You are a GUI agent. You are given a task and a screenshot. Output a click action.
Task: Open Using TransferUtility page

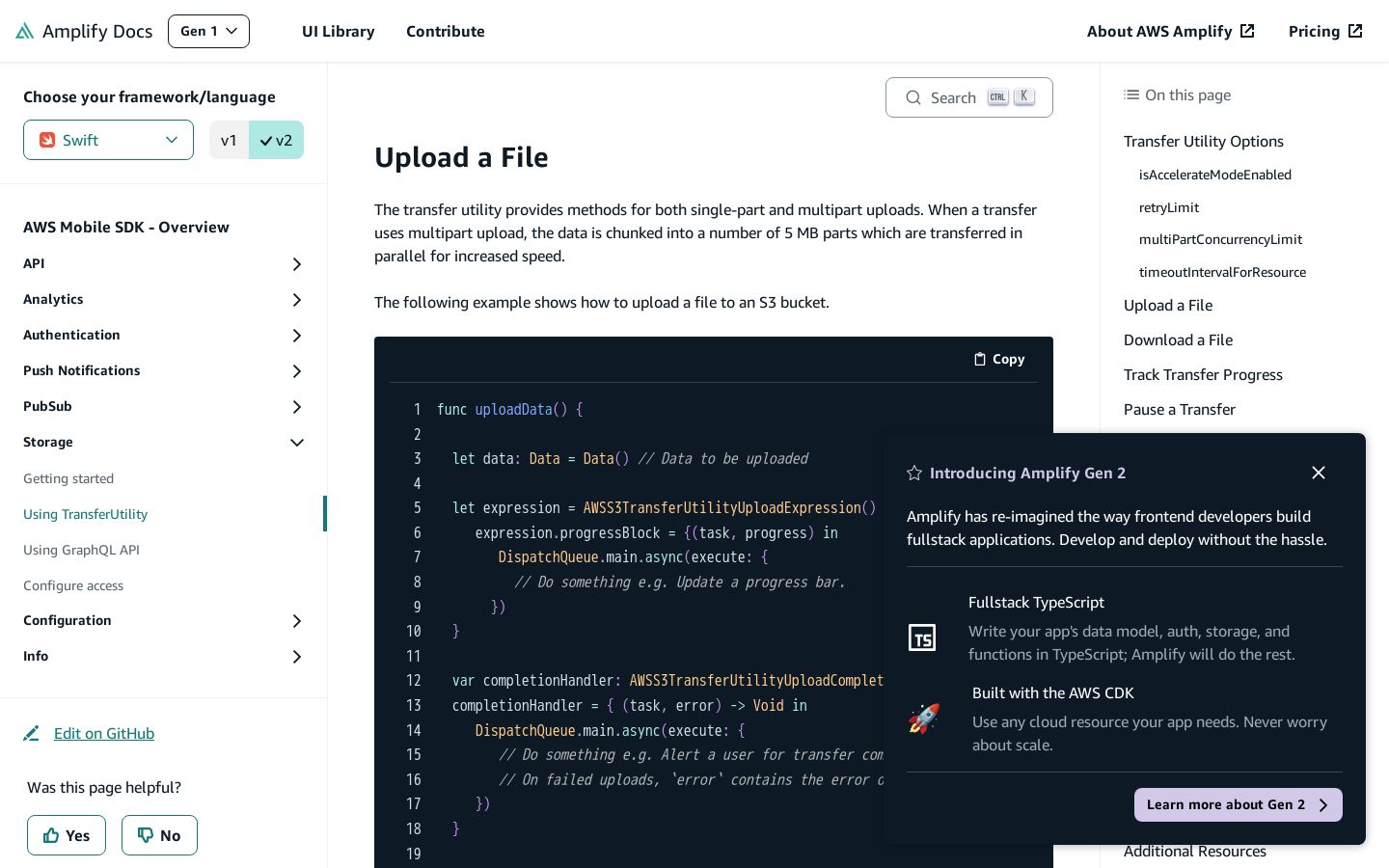(85, 514)
